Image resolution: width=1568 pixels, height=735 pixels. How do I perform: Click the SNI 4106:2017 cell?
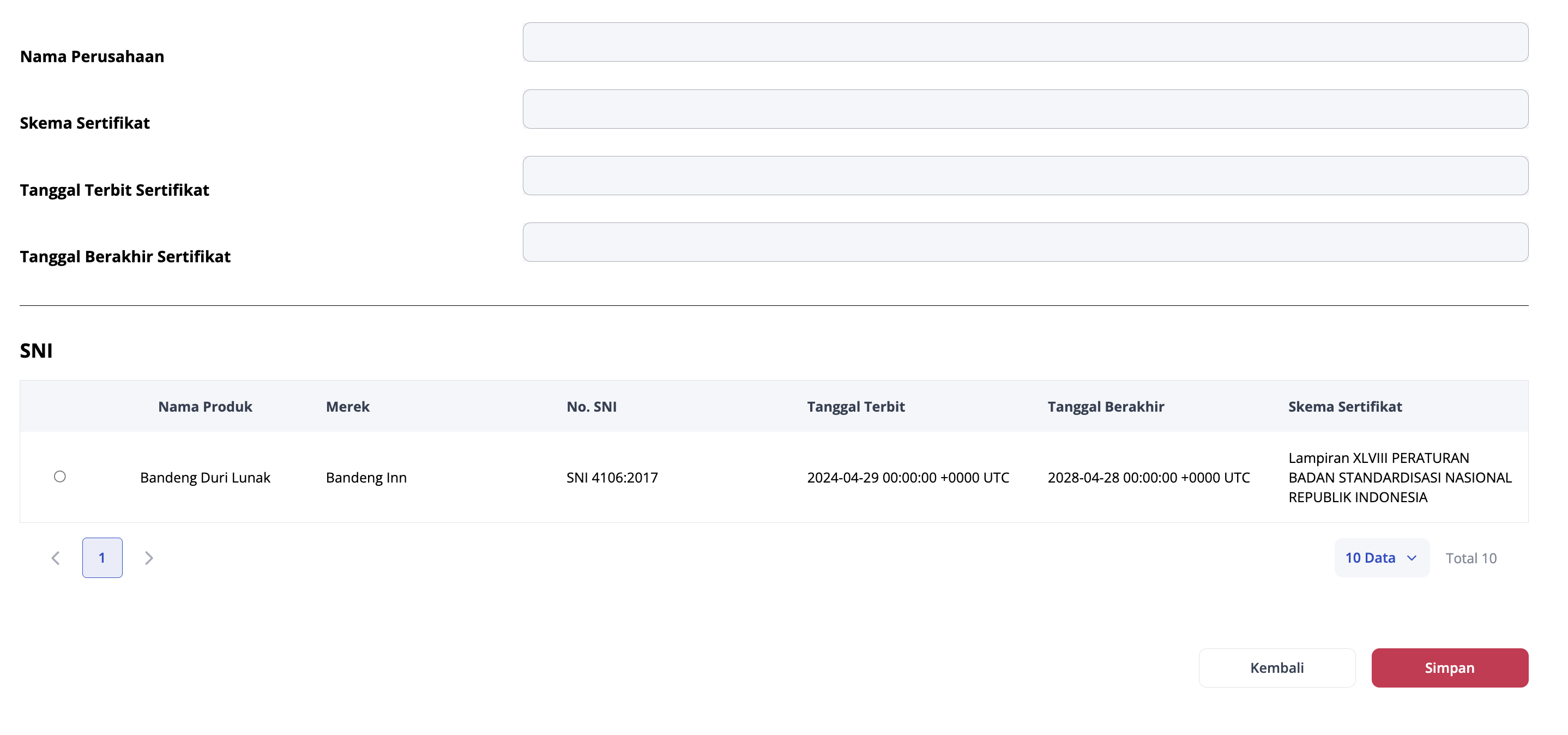[612, 478]
